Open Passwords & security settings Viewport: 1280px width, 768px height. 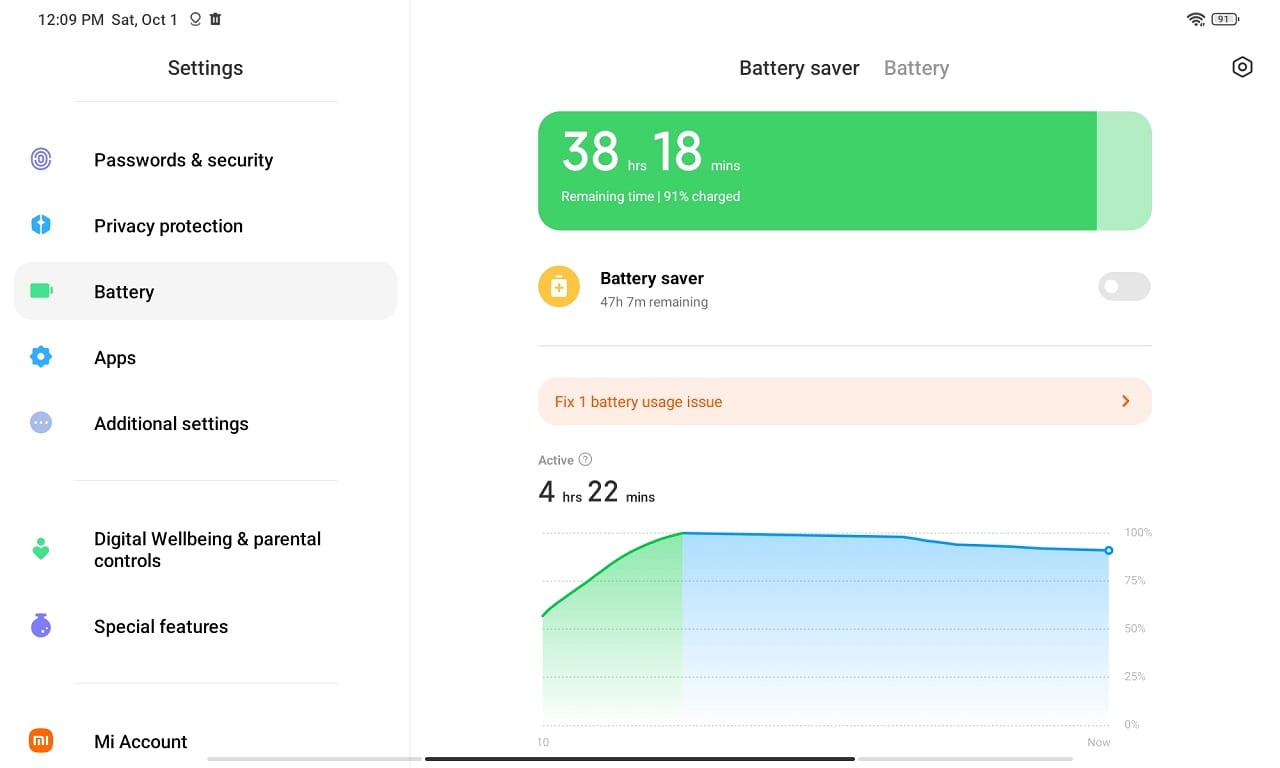(x=183, y=160)
